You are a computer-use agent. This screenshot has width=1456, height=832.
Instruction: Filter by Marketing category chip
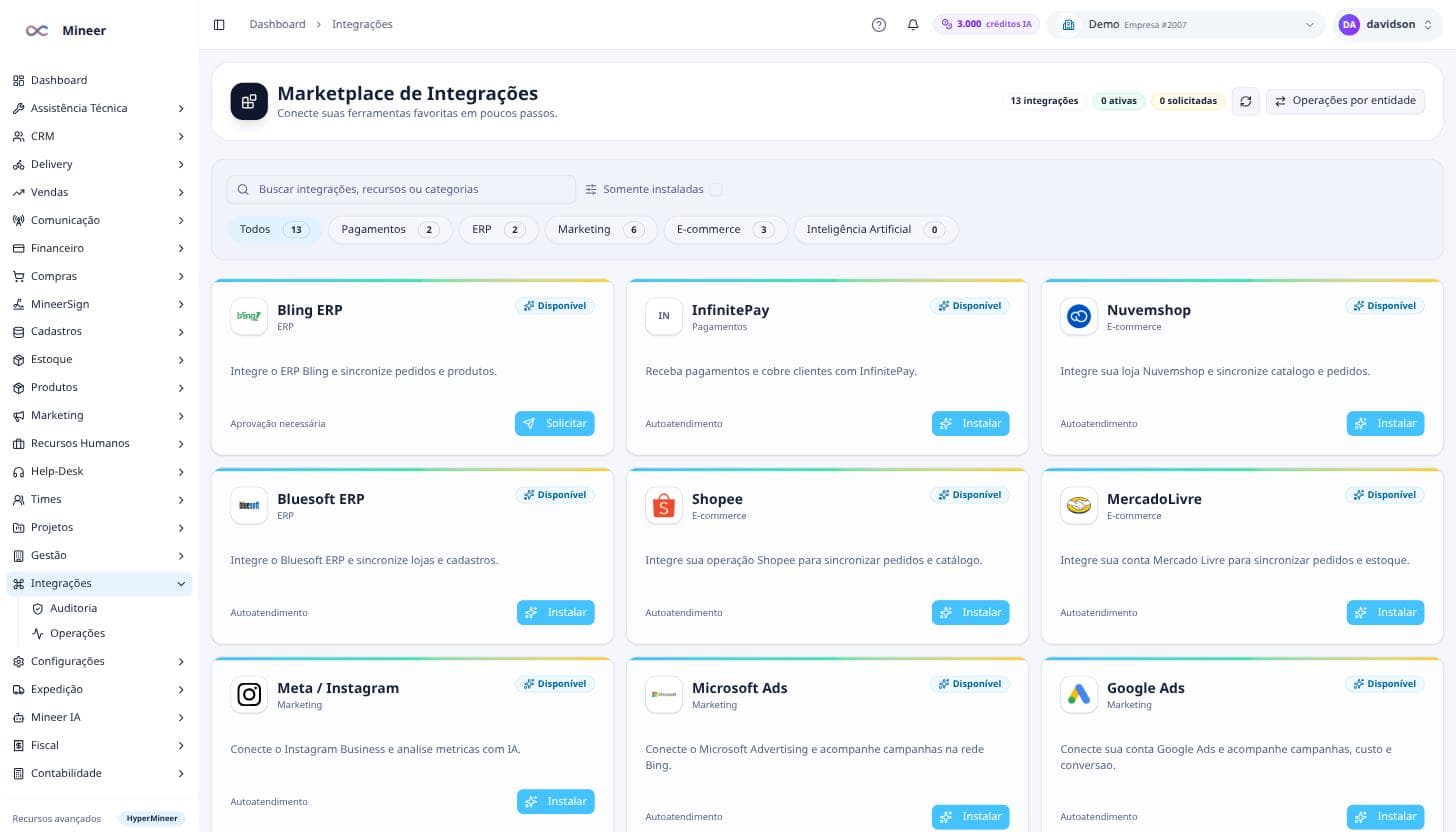coord(601,230)
